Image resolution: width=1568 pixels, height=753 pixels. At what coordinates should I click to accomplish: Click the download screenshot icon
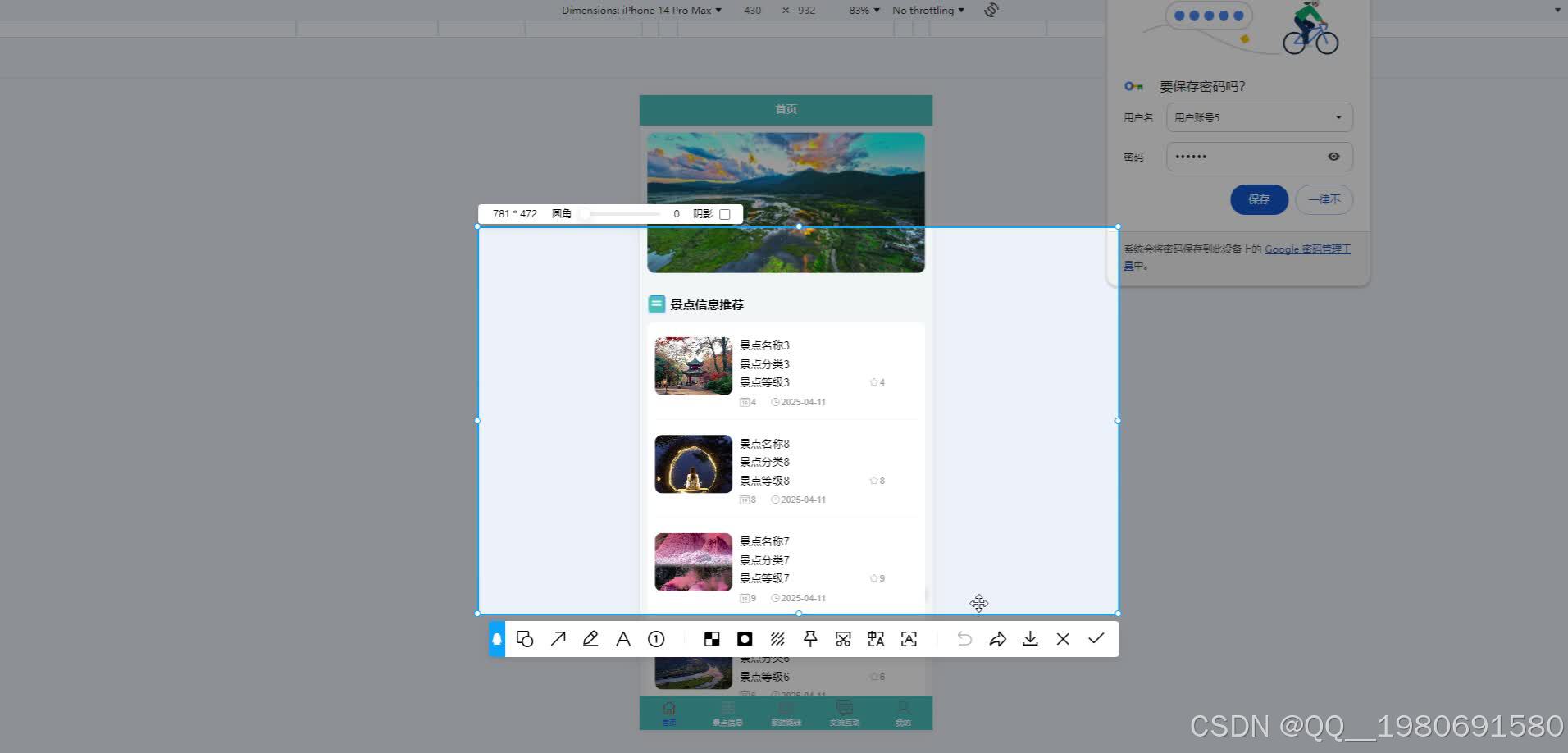pos(1030,638)
